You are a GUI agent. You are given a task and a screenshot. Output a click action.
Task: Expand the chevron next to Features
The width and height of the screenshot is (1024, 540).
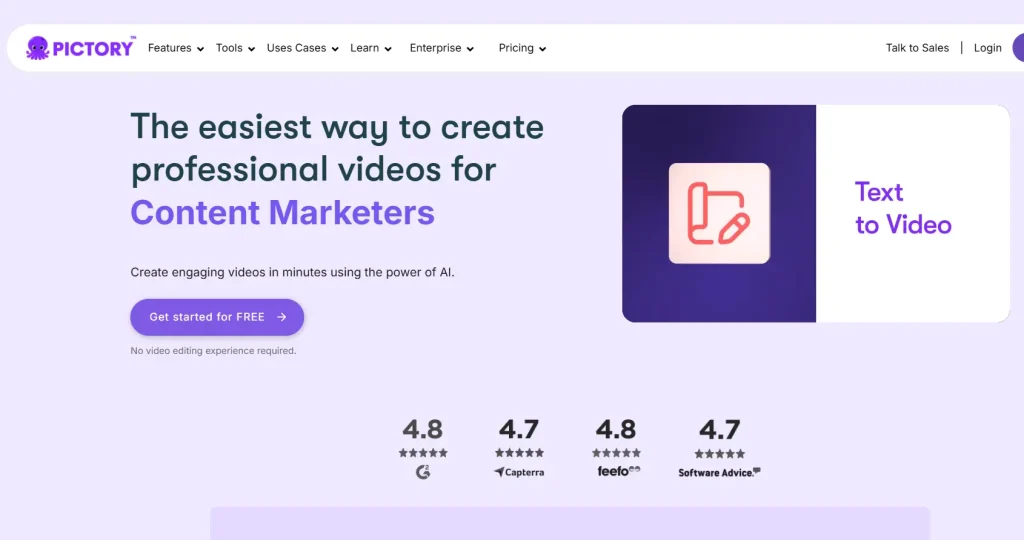coord(200,49)
